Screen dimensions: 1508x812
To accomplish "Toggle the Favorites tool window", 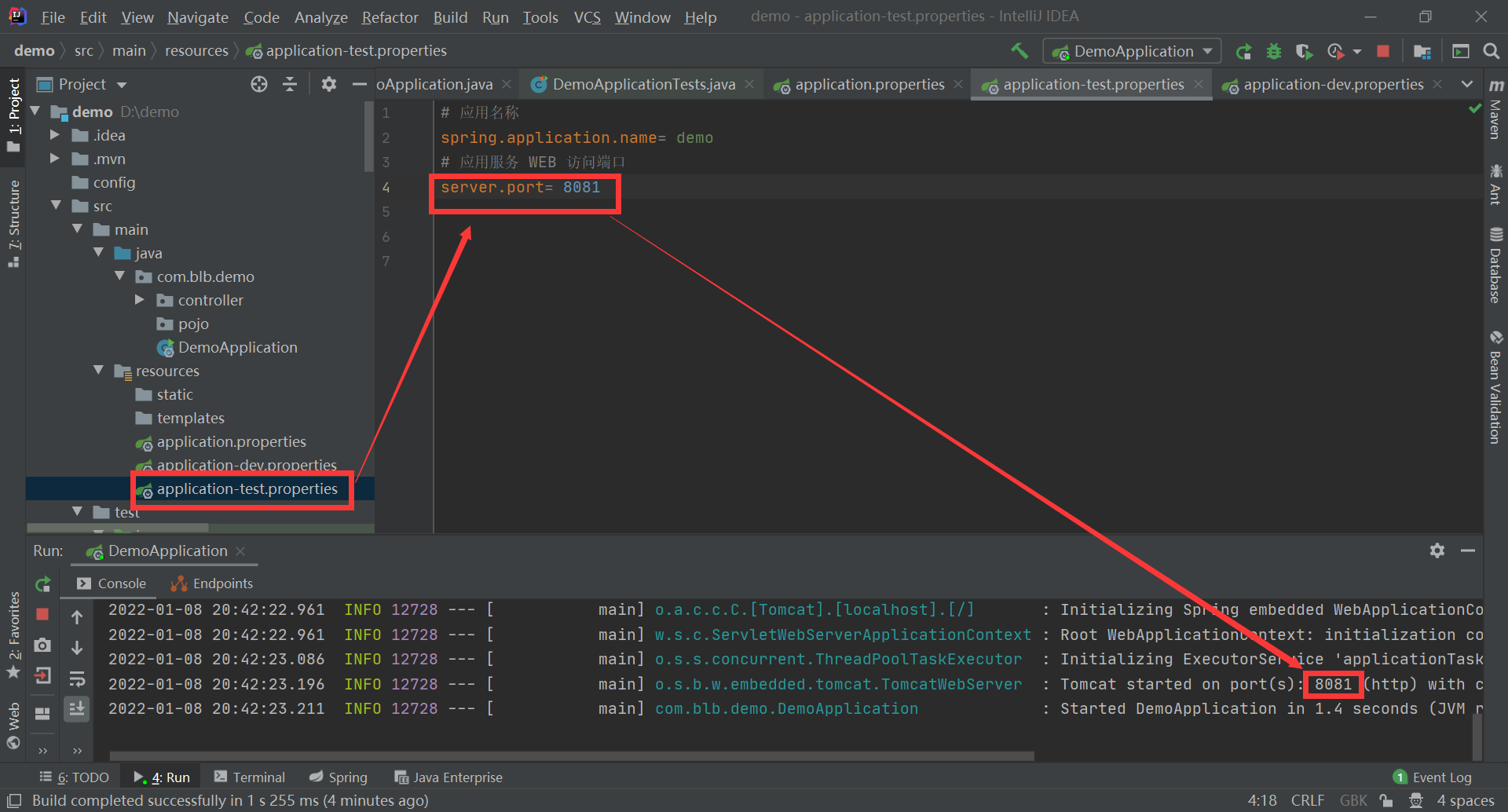I will tap(13, 635).
